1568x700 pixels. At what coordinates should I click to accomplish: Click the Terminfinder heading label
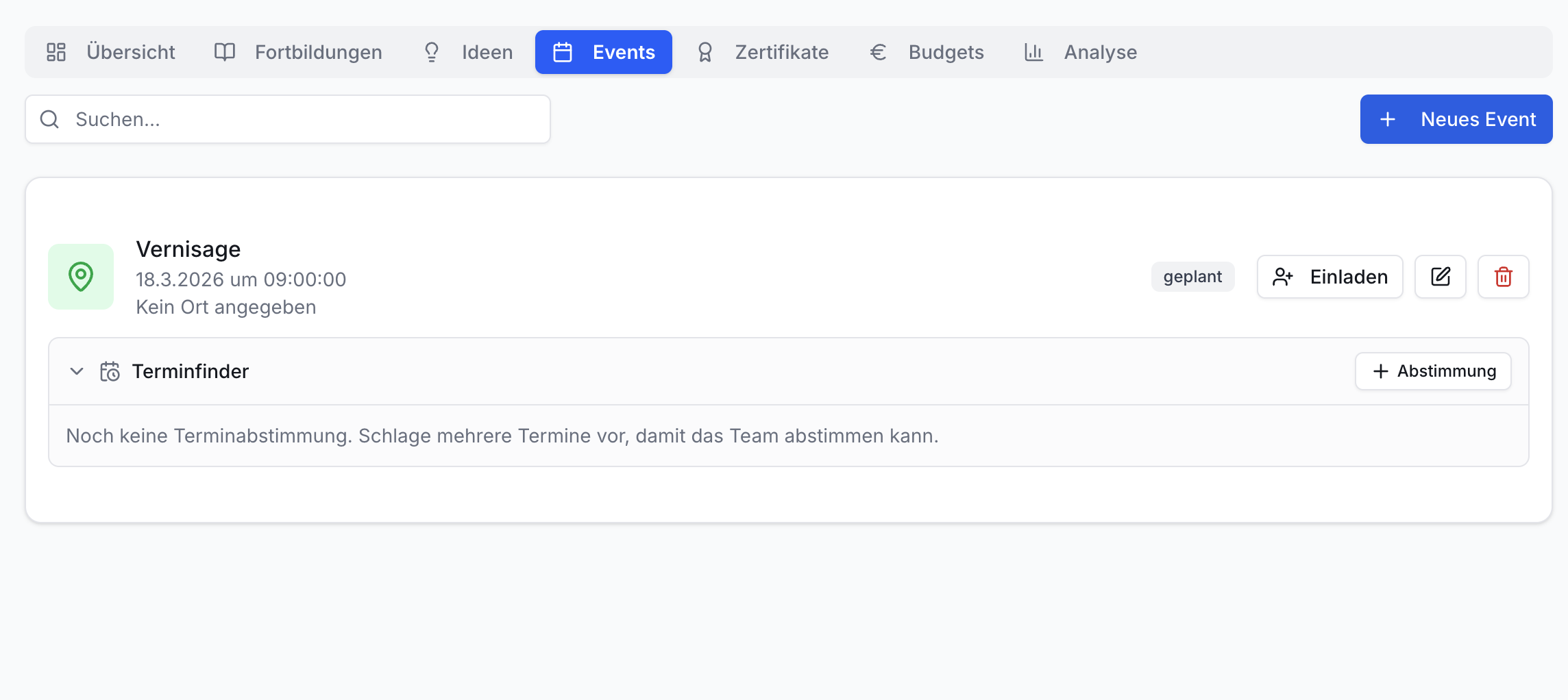191,371
